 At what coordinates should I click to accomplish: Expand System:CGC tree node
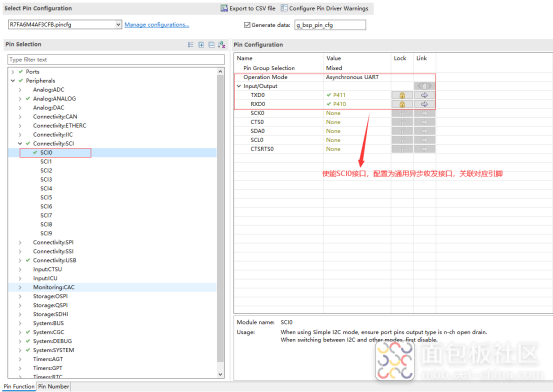pyautogui.click(x=20, y=332)
